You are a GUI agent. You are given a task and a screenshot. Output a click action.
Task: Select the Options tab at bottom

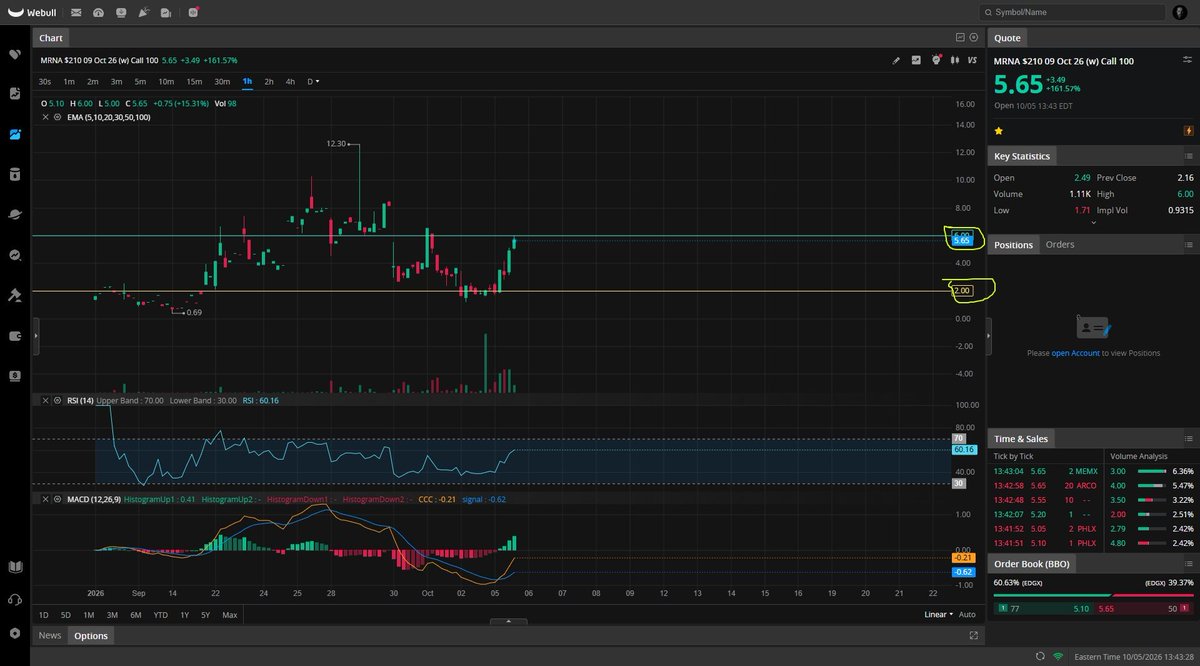click(91, 635)
